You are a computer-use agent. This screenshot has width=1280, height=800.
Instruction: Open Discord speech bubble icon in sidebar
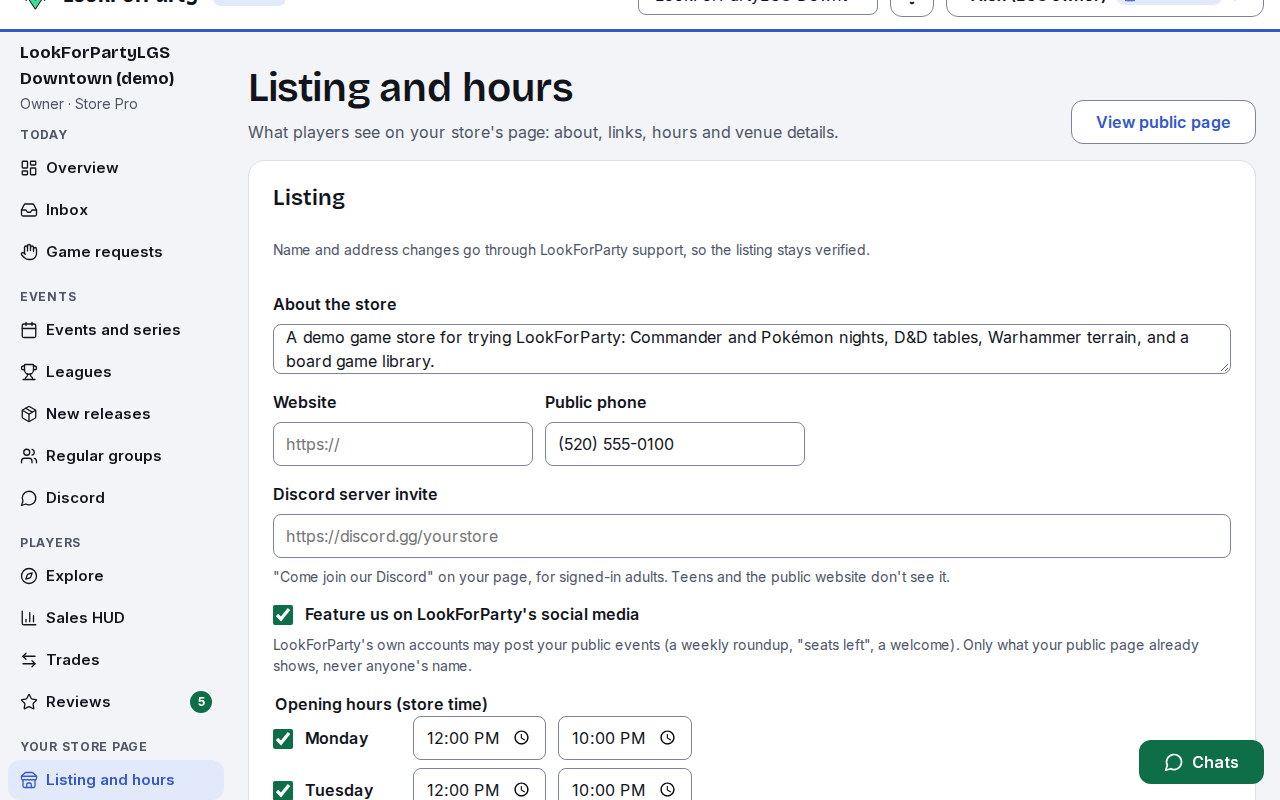(29, 498)
